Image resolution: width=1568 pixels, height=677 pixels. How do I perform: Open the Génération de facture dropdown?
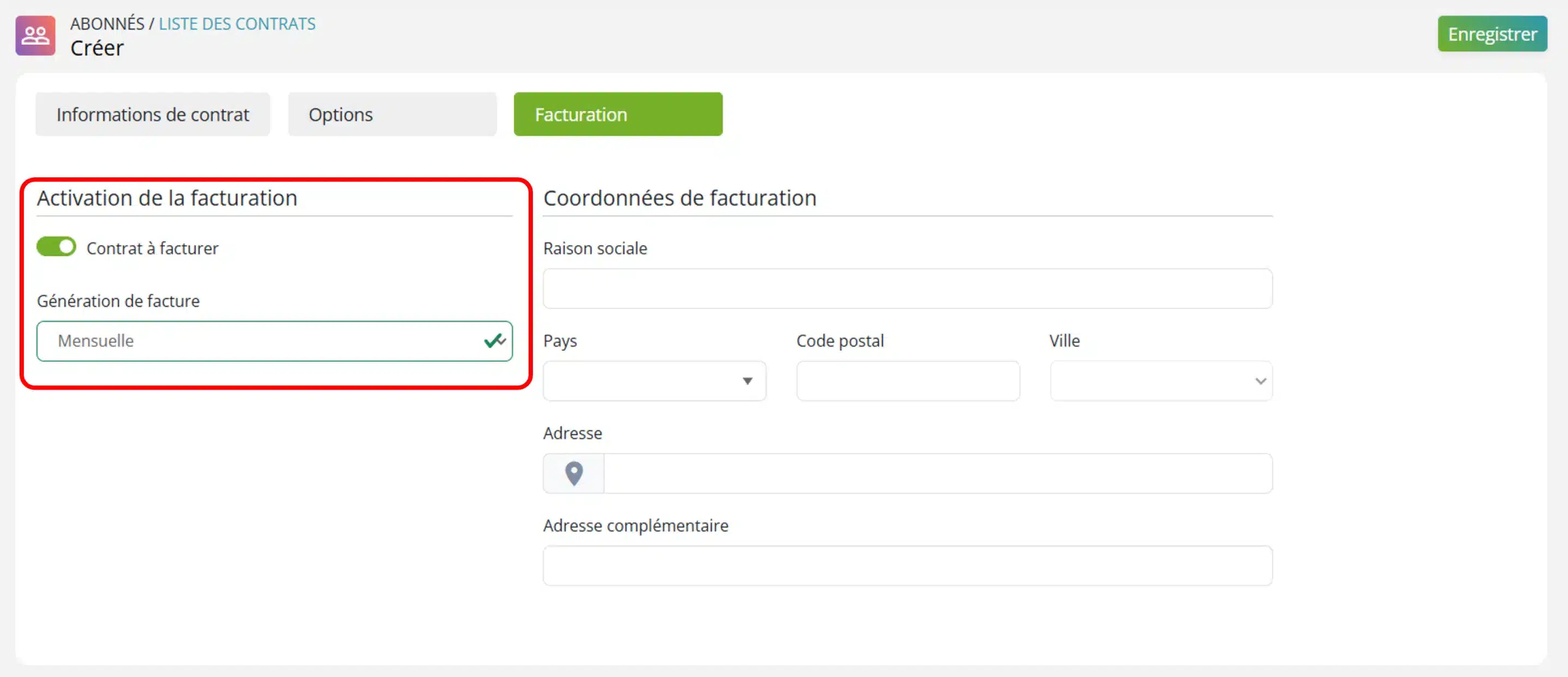pyautogui.click(x=274, y=341)
